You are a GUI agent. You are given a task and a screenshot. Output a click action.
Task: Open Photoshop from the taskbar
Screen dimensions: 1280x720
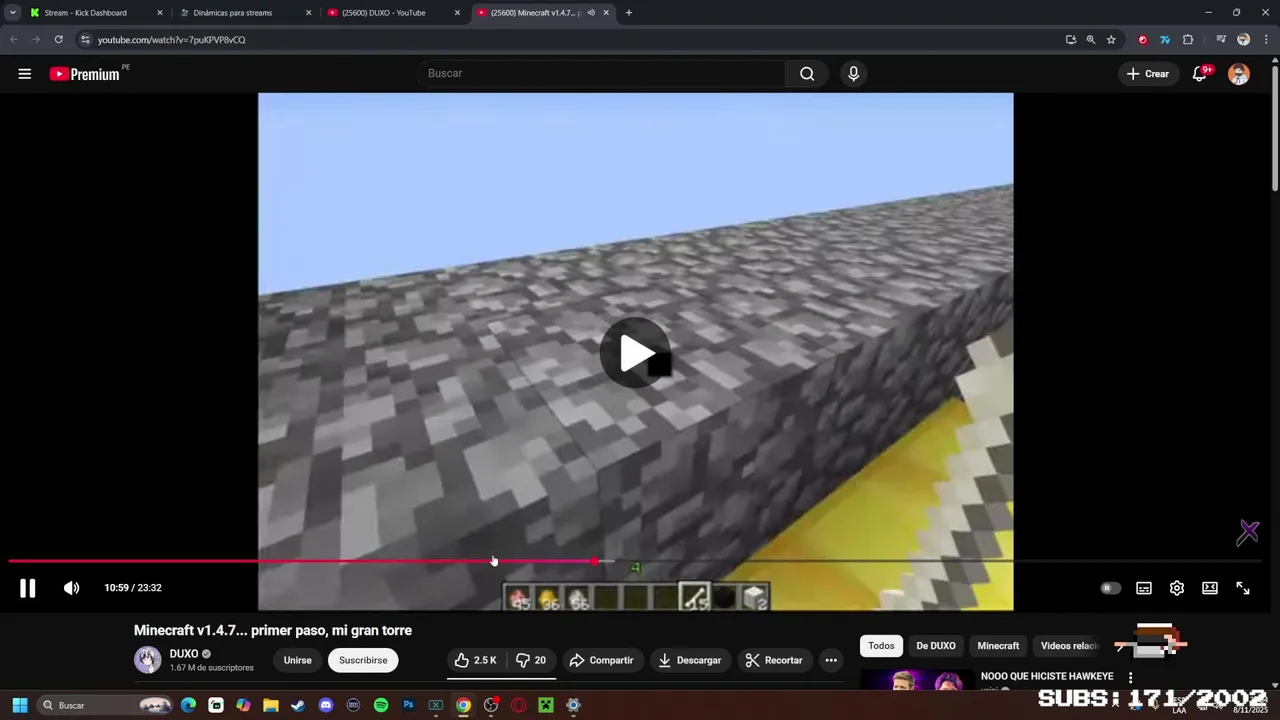408,705
